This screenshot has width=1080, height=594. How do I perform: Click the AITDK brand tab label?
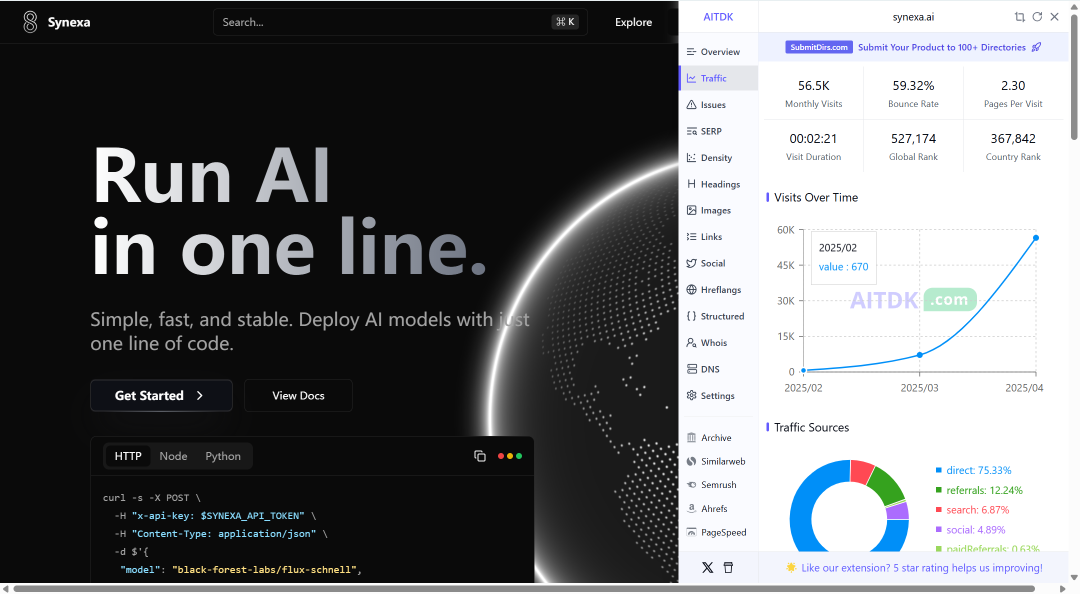[x=718, y=17]
